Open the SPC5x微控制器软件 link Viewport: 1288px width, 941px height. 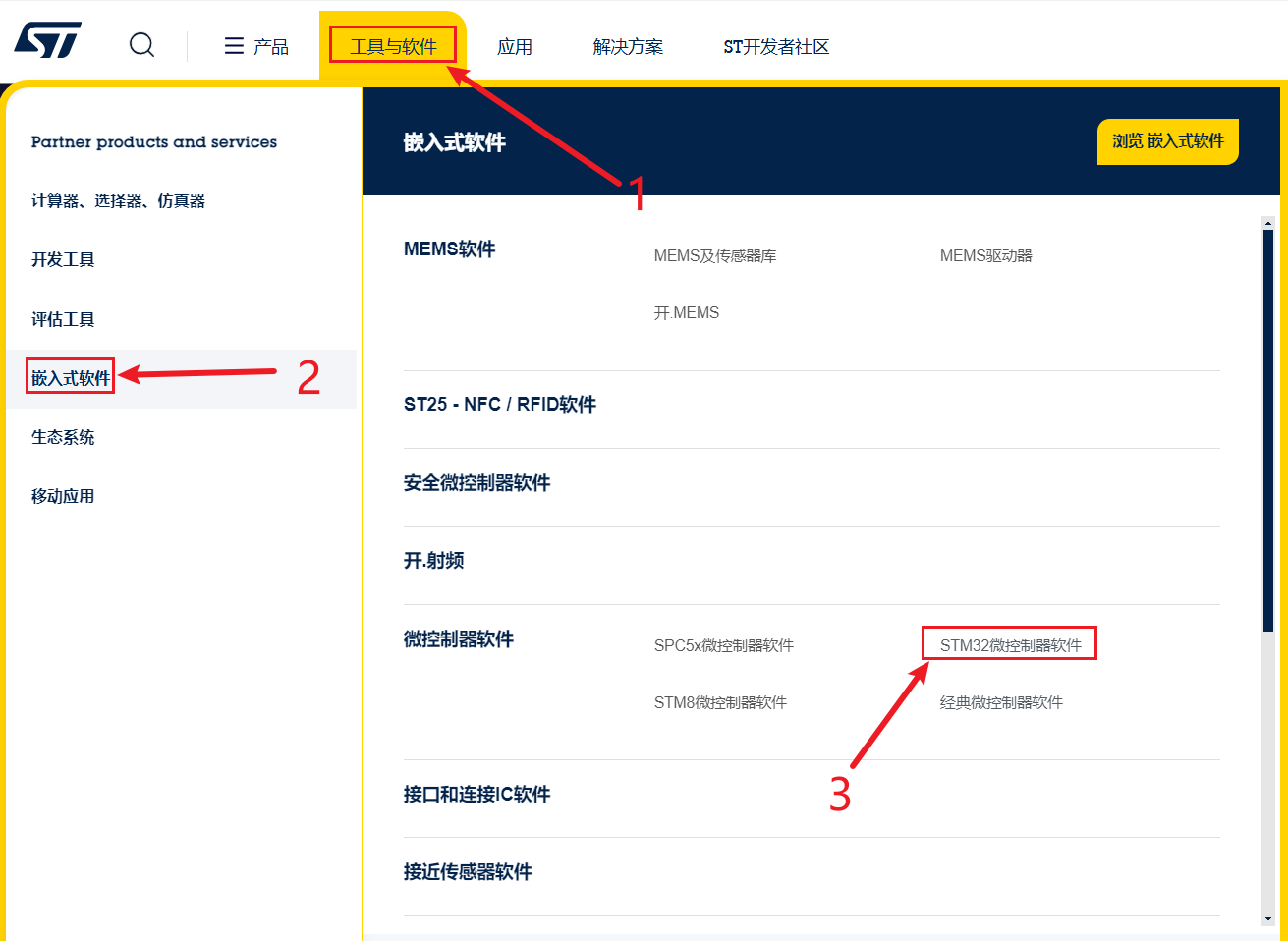tap(724, 645)
